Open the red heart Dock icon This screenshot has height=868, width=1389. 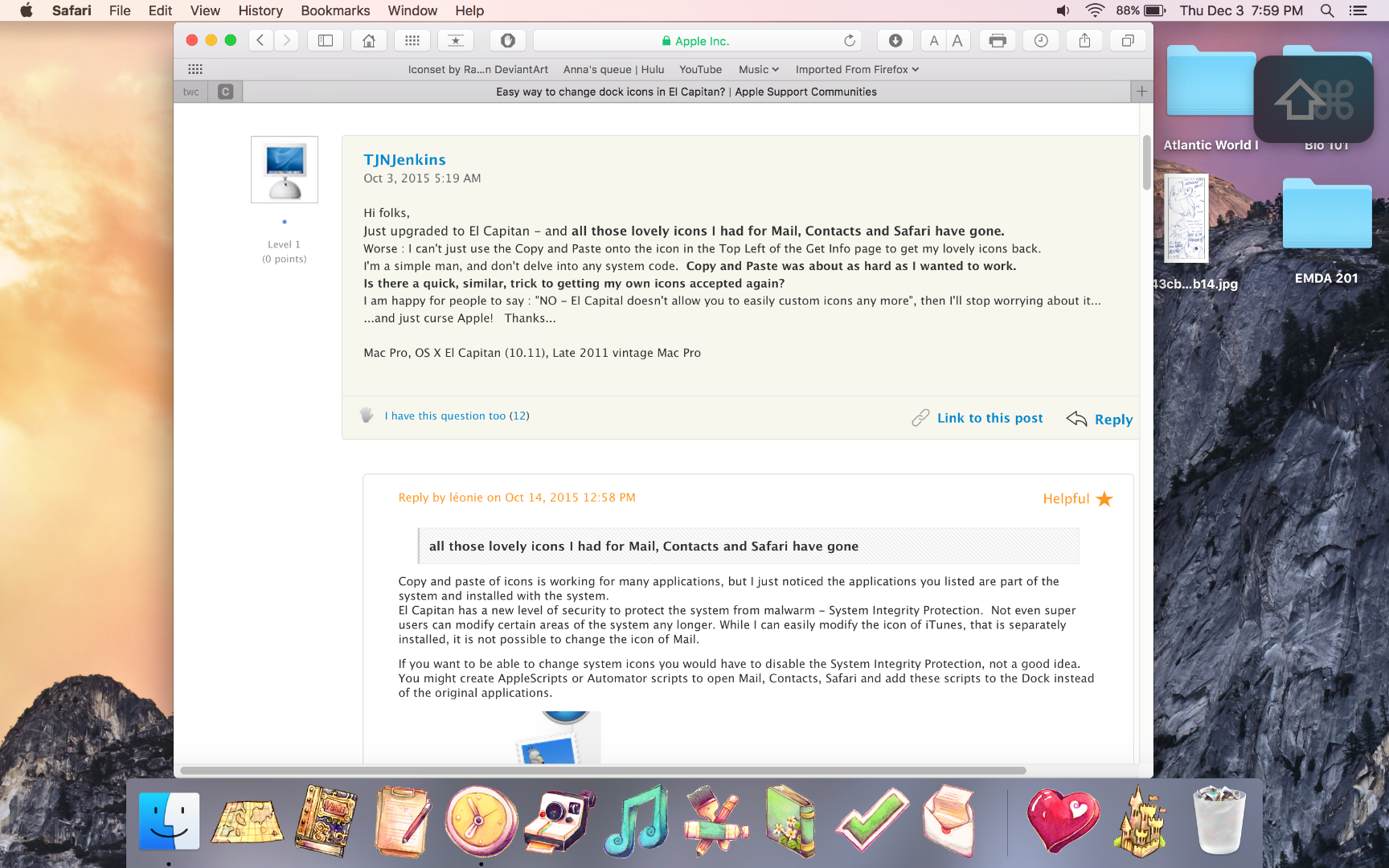click(1063, 820)
